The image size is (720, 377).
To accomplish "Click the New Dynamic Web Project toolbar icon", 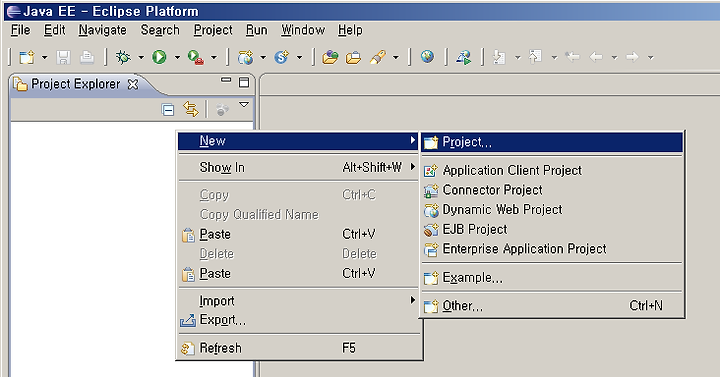I will pyautogui.click(x=245, y=57).
